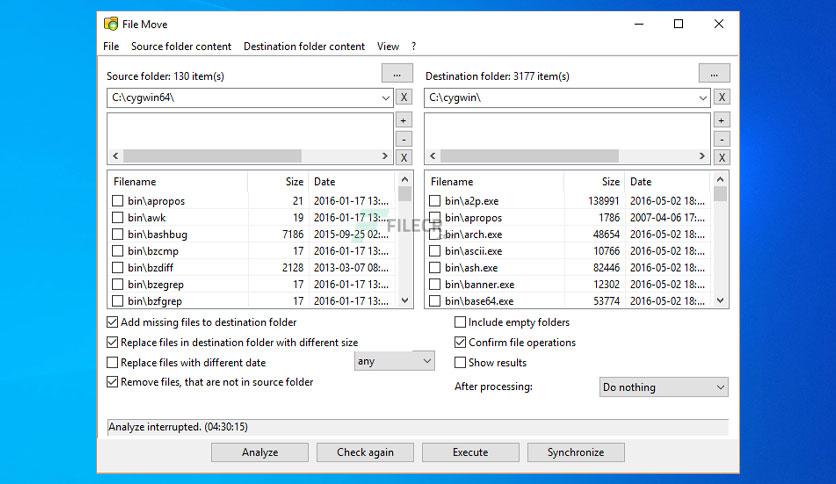This screenshot has width=836, height=484.
Task: Toggle Add missing files to destination folder
Action: pyautogui.click(x=112, y=322)
